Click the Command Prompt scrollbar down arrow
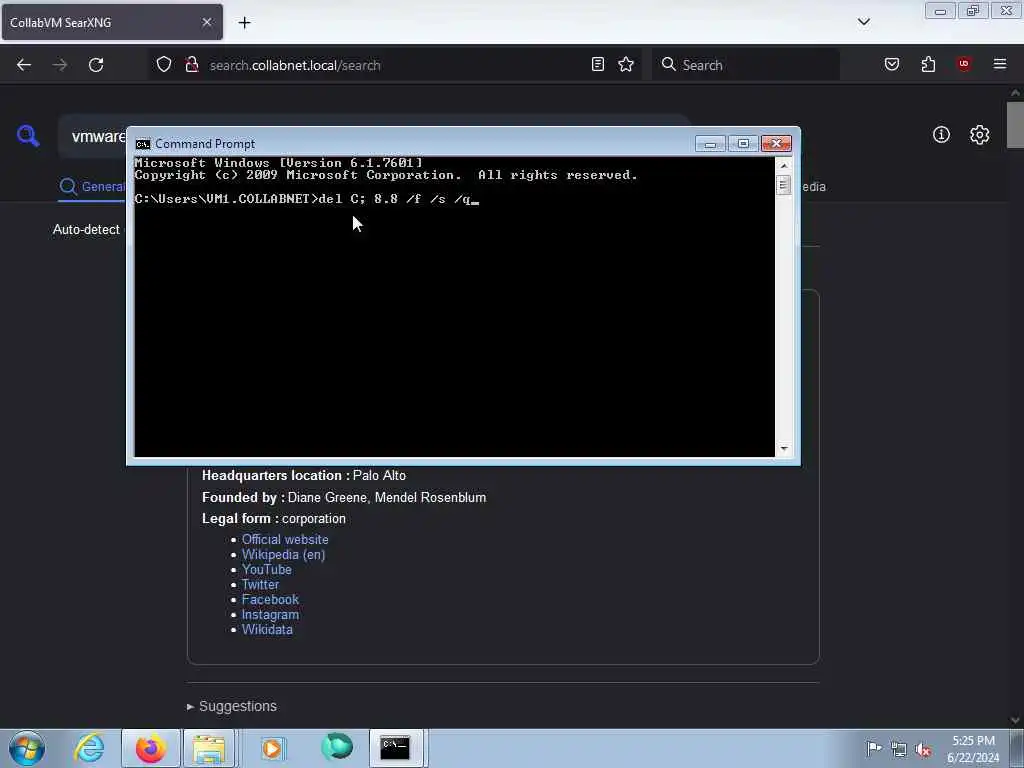The width and height of the screenshot is (1024, 768). point(784,449)
